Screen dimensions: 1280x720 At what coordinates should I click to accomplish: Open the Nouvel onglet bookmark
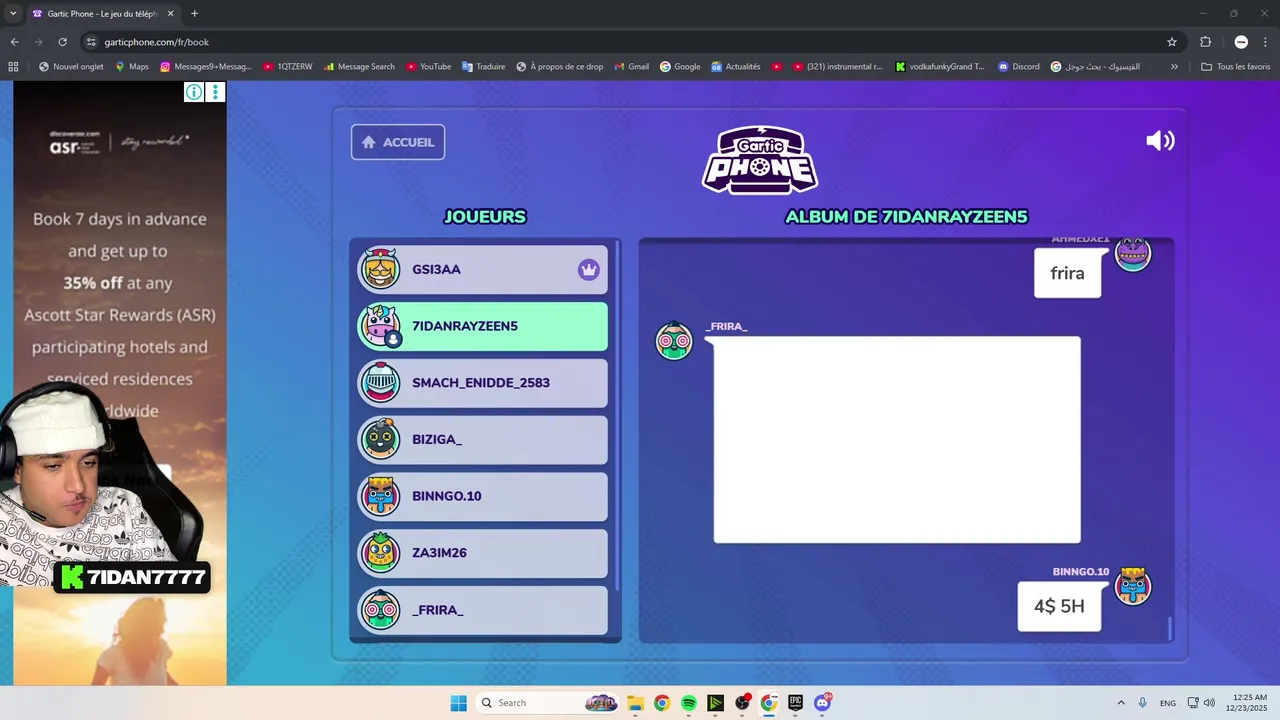71,67
